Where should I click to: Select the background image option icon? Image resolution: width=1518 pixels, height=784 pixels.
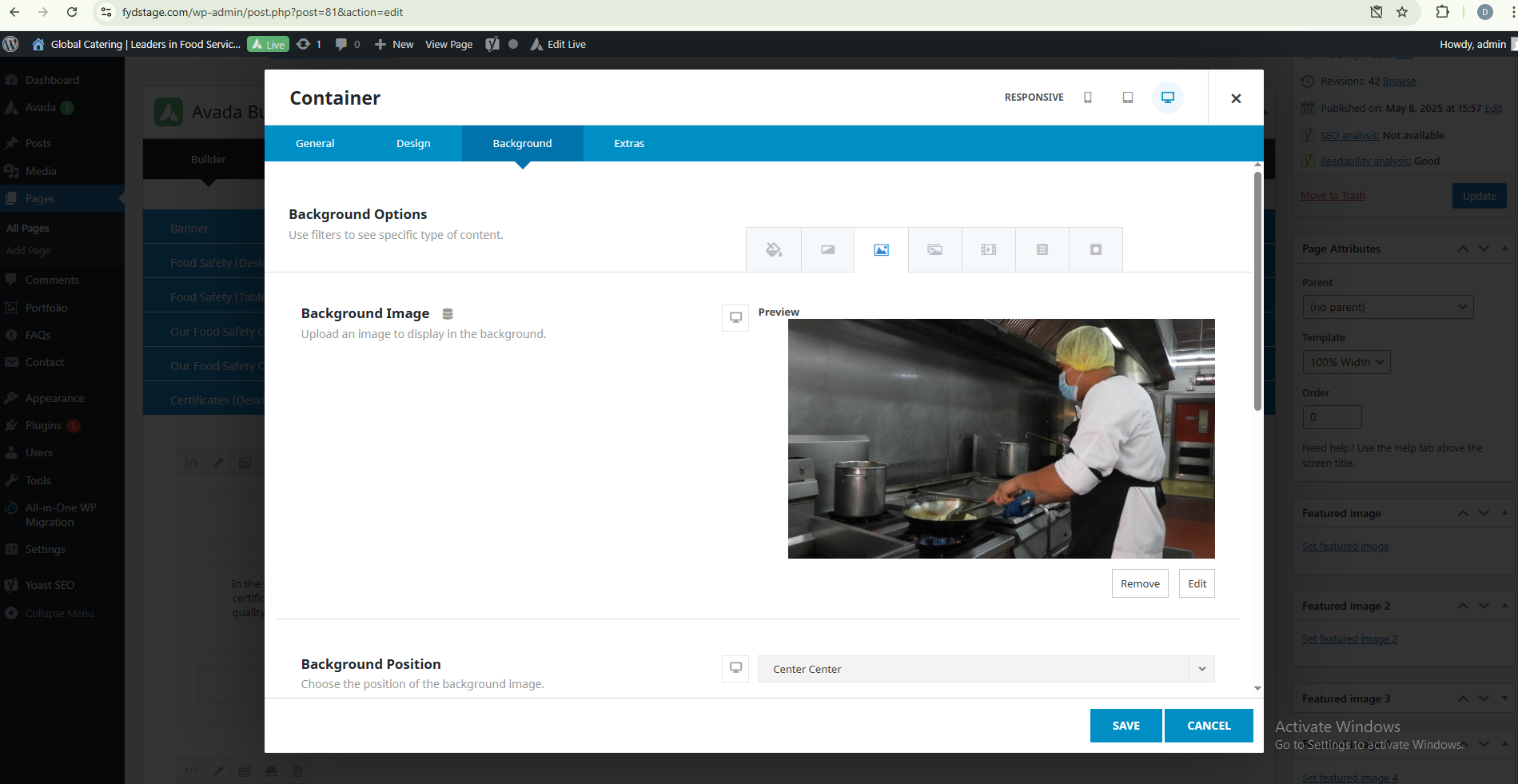coord(881,250)
